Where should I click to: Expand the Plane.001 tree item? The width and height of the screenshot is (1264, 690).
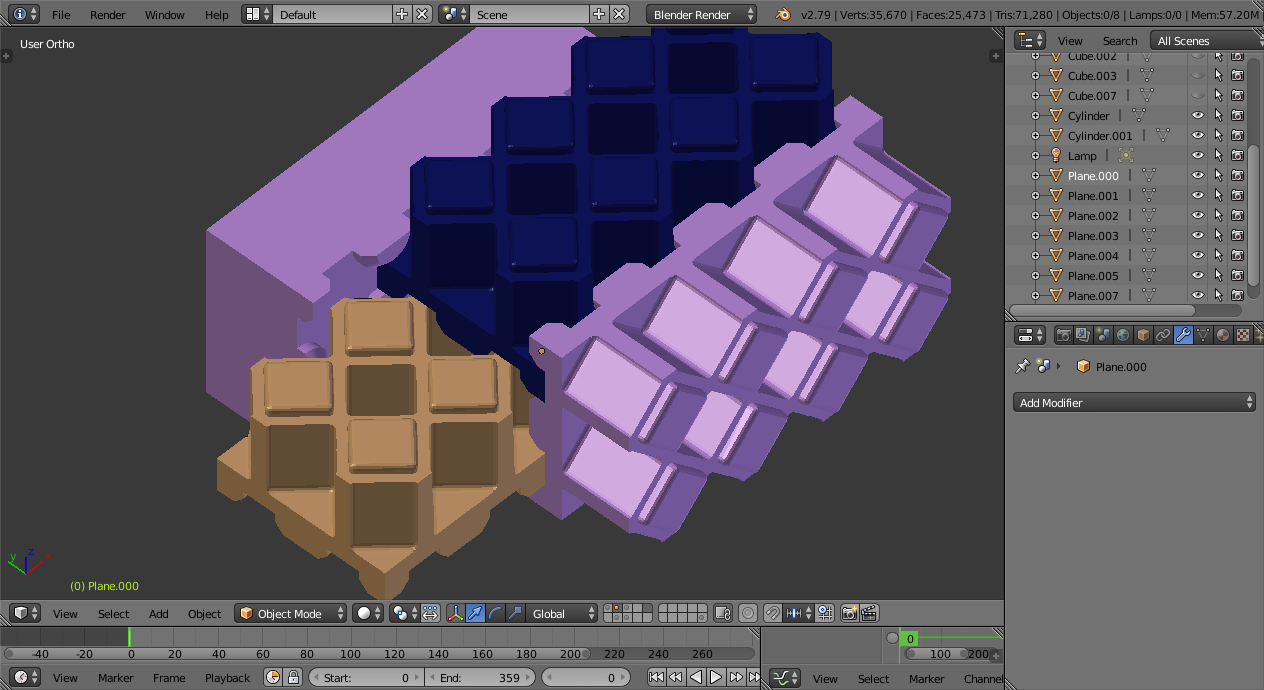(1035, 195)
